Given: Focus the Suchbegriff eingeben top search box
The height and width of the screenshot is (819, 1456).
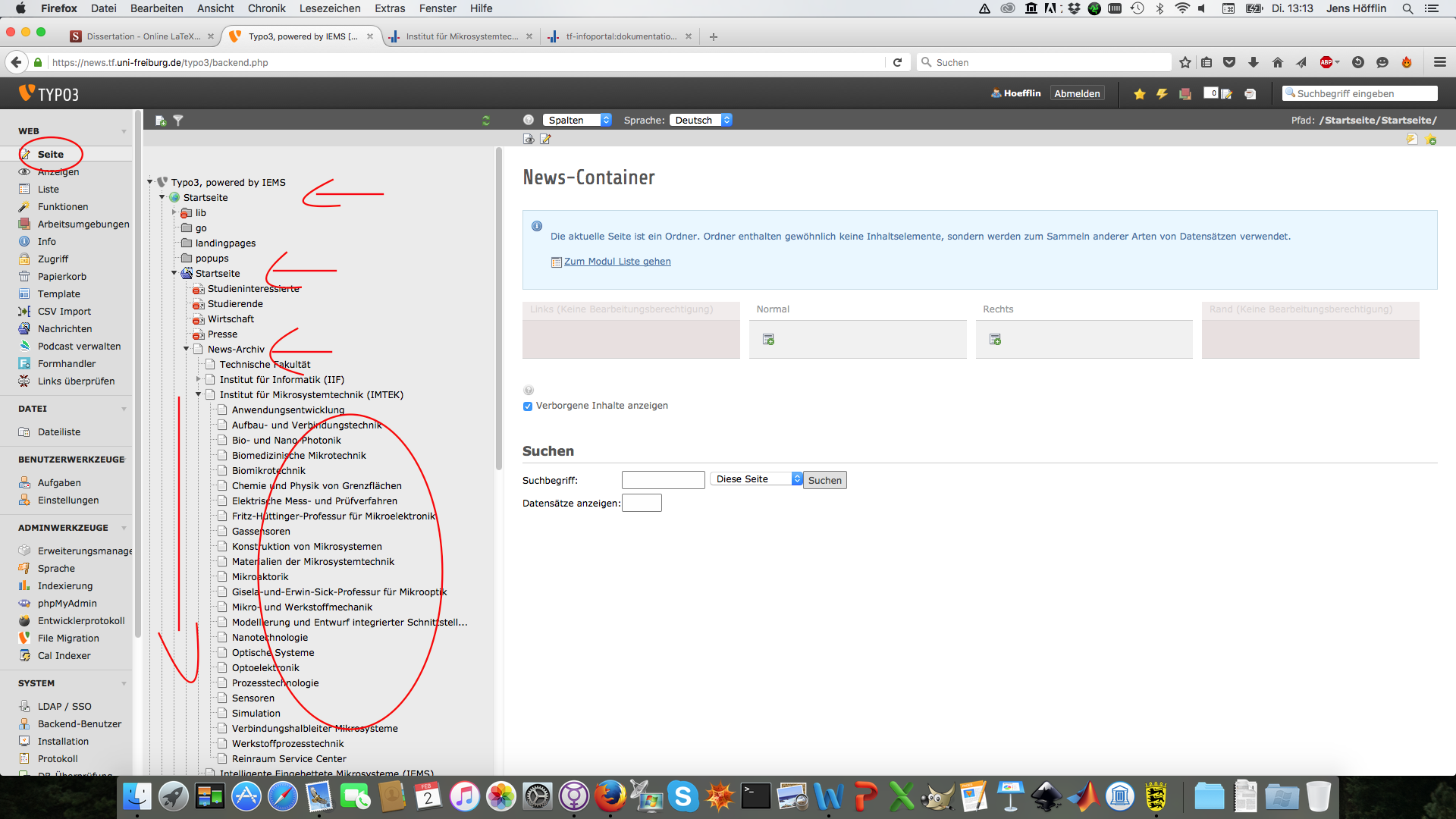Looking at the screenshot, I should click(1360, 94).
